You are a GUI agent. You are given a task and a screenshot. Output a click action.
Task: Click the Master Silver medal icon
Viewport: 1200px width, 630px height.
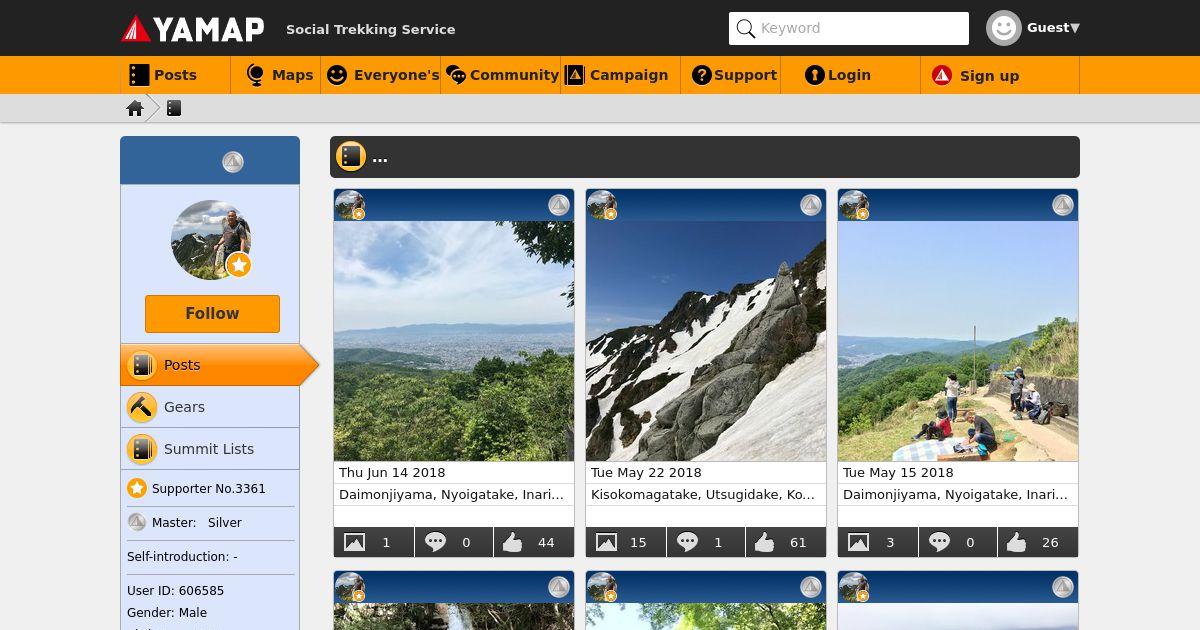[137, 522]
